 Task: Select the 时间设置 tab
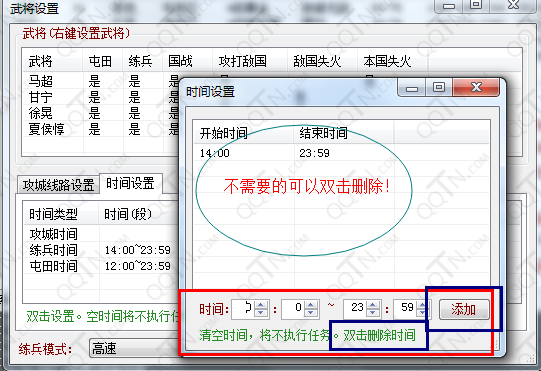click(x=130, y=183)
